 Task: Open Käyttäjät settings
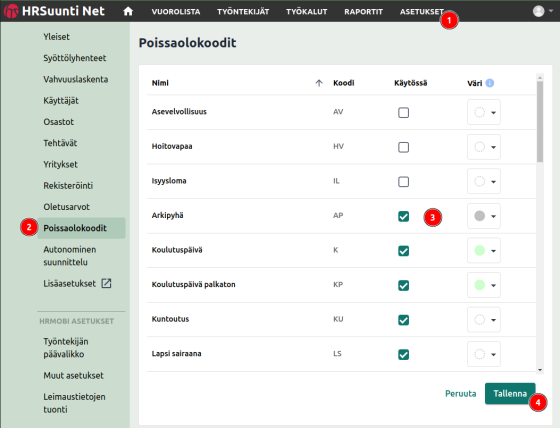click(x=61, y=100)
